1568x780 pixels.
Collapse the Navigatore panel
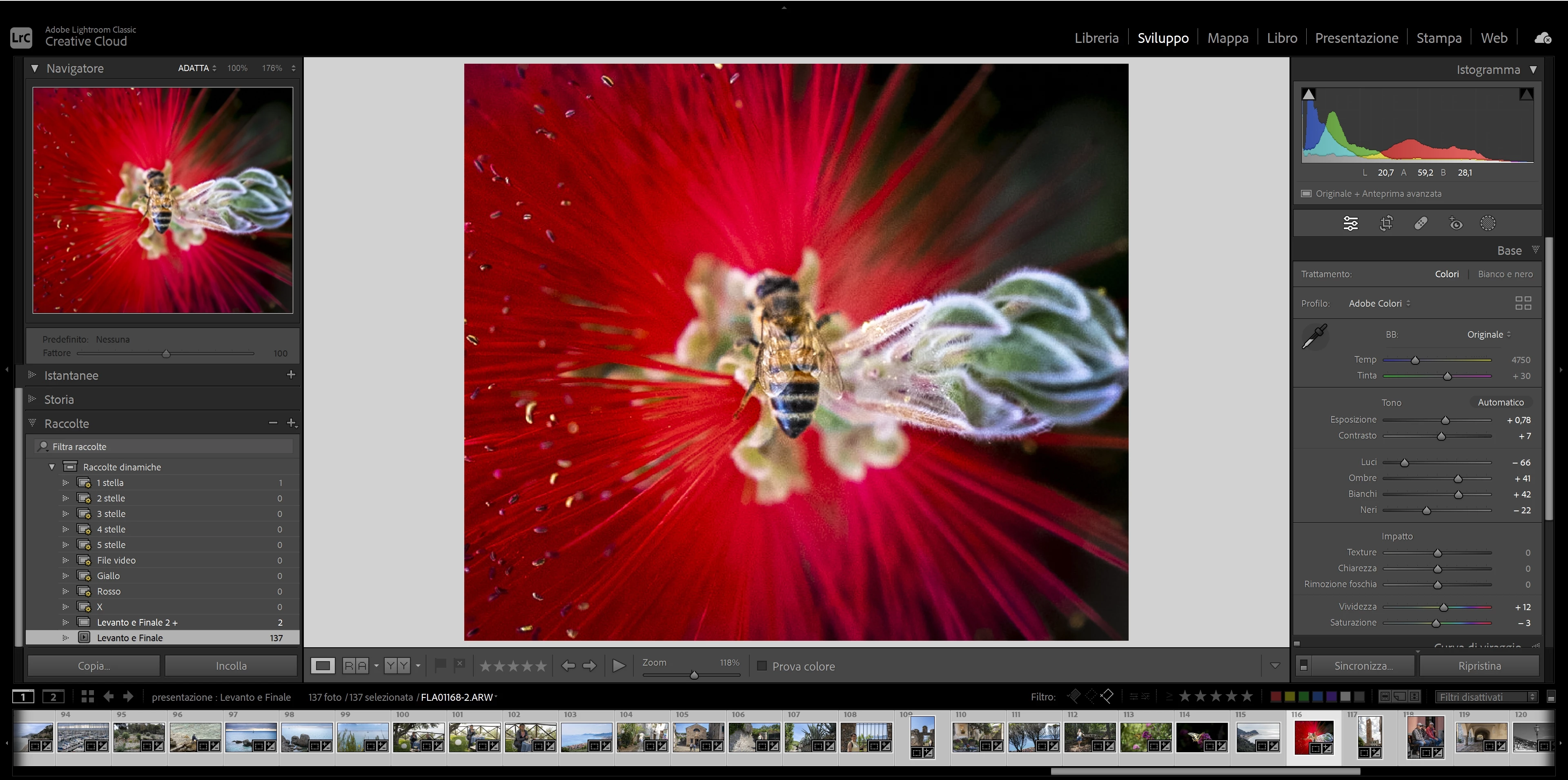coord(35,69)
